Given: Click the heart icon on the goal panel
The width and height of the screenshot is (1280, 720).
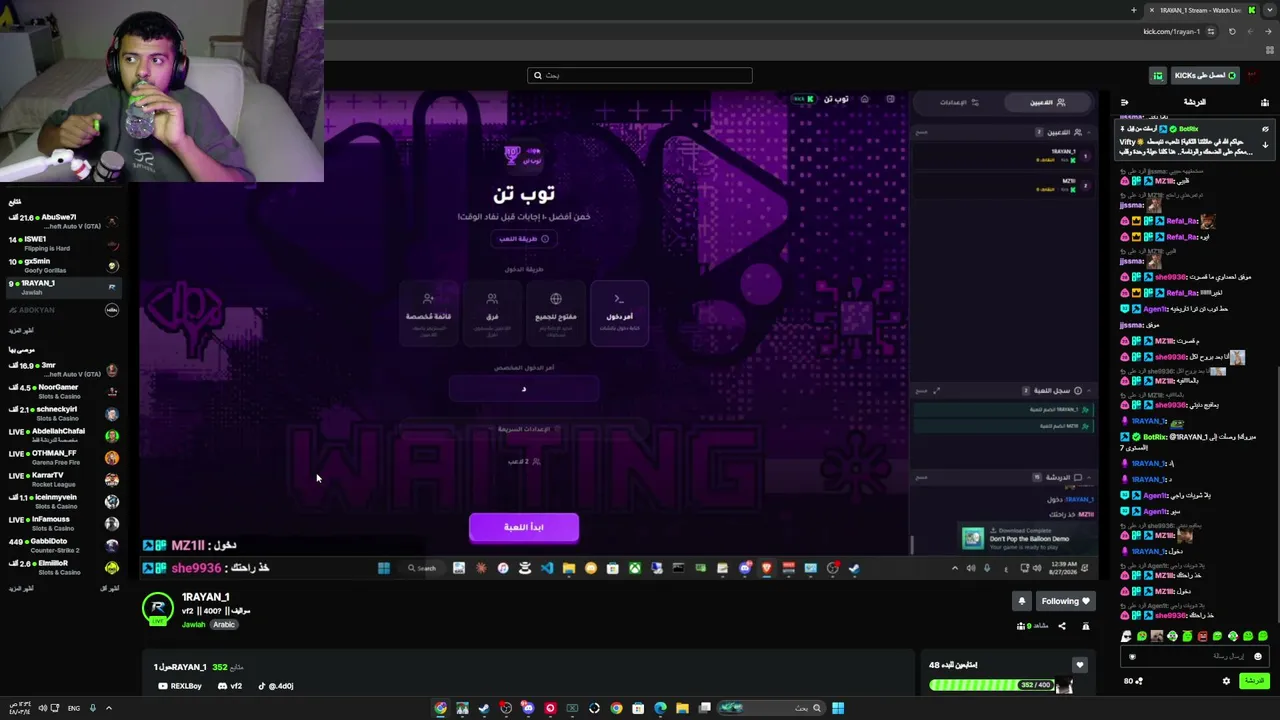Looking at the screenshot, I should point(1079,665).
